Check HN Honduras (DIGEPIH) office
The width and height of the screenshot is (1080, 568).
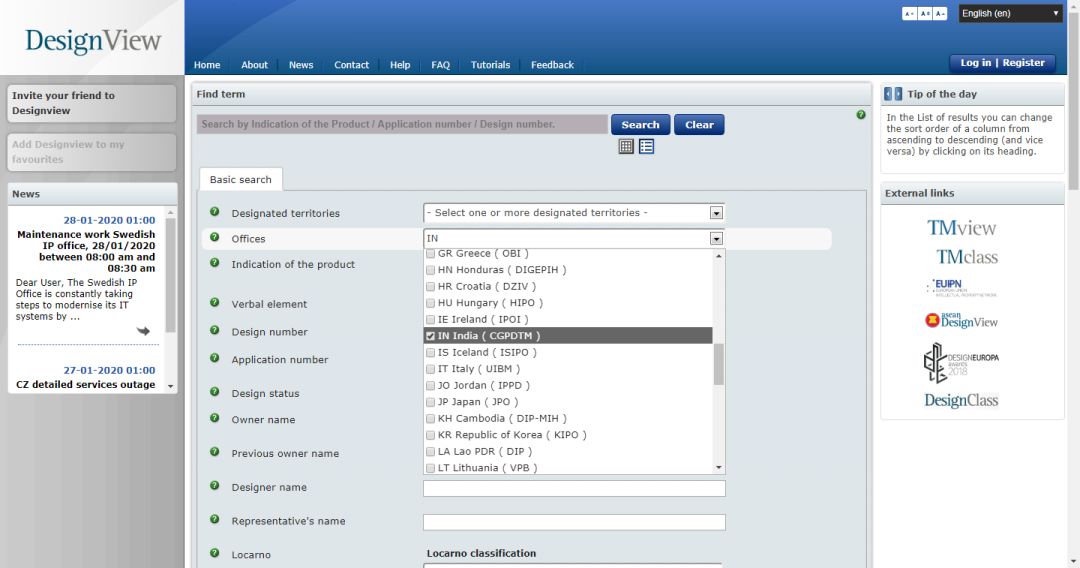click(x=430, y=270)
